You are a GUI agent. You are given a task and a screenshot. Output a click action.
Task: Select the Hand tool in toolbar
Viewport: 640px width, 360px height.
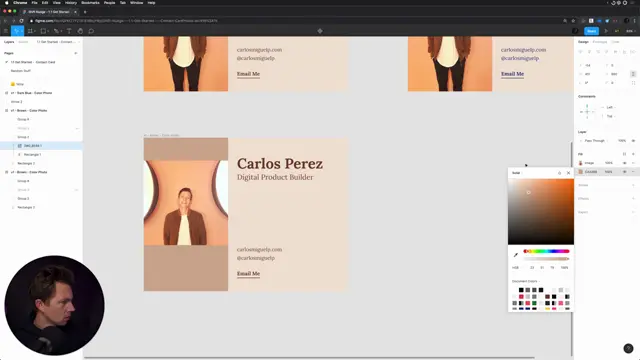coord(80,31)
